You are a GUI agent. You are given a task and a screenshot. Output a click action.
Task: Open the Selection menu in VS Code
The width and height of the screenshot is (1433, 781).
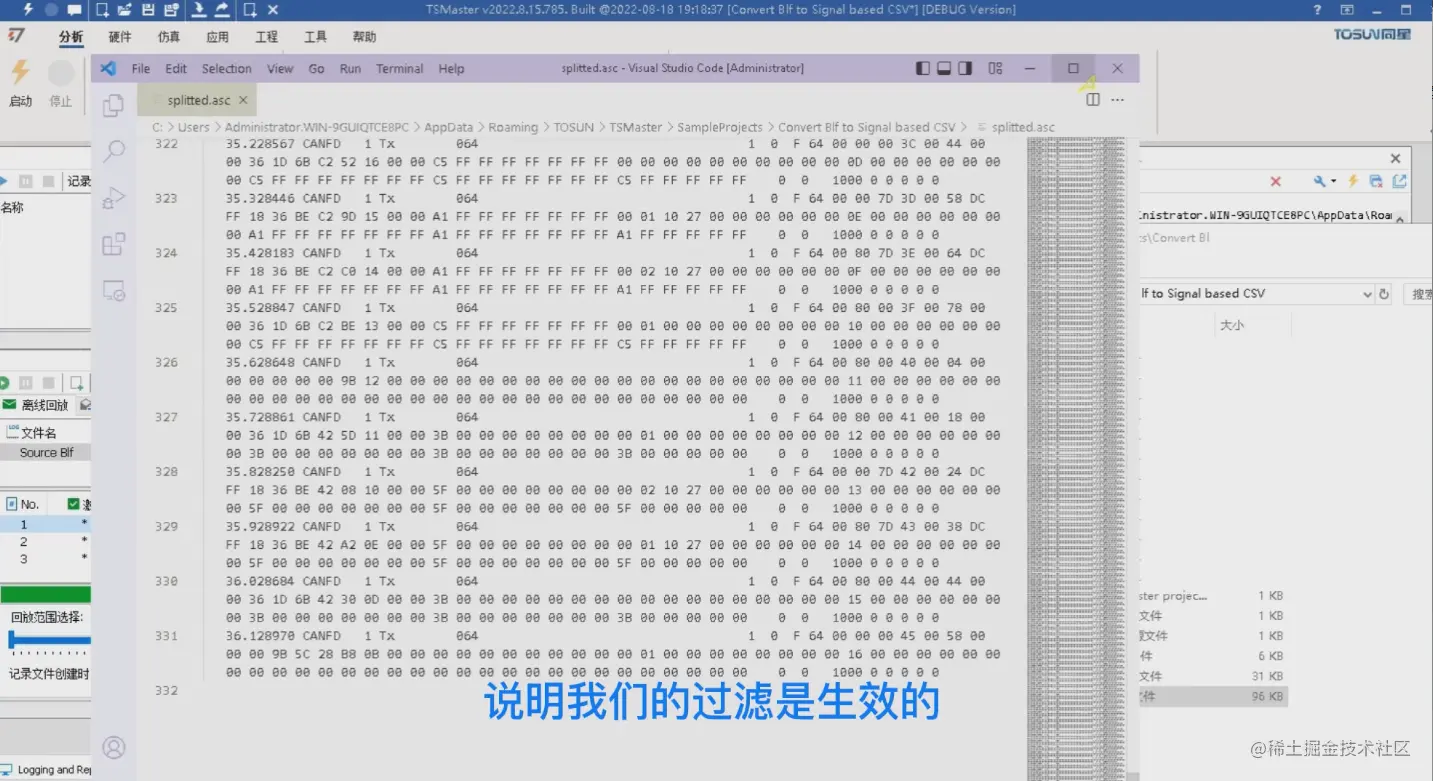227,68
